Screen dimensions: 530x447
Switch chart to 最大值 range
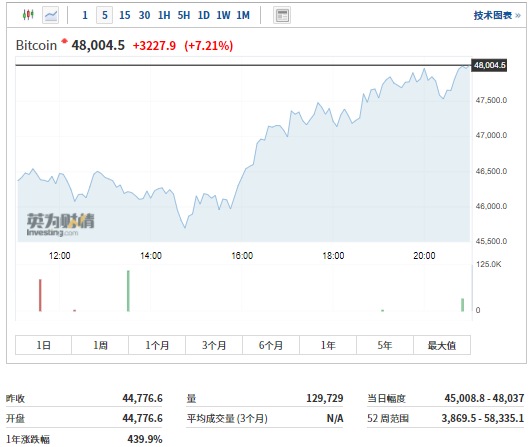[442, 345]
